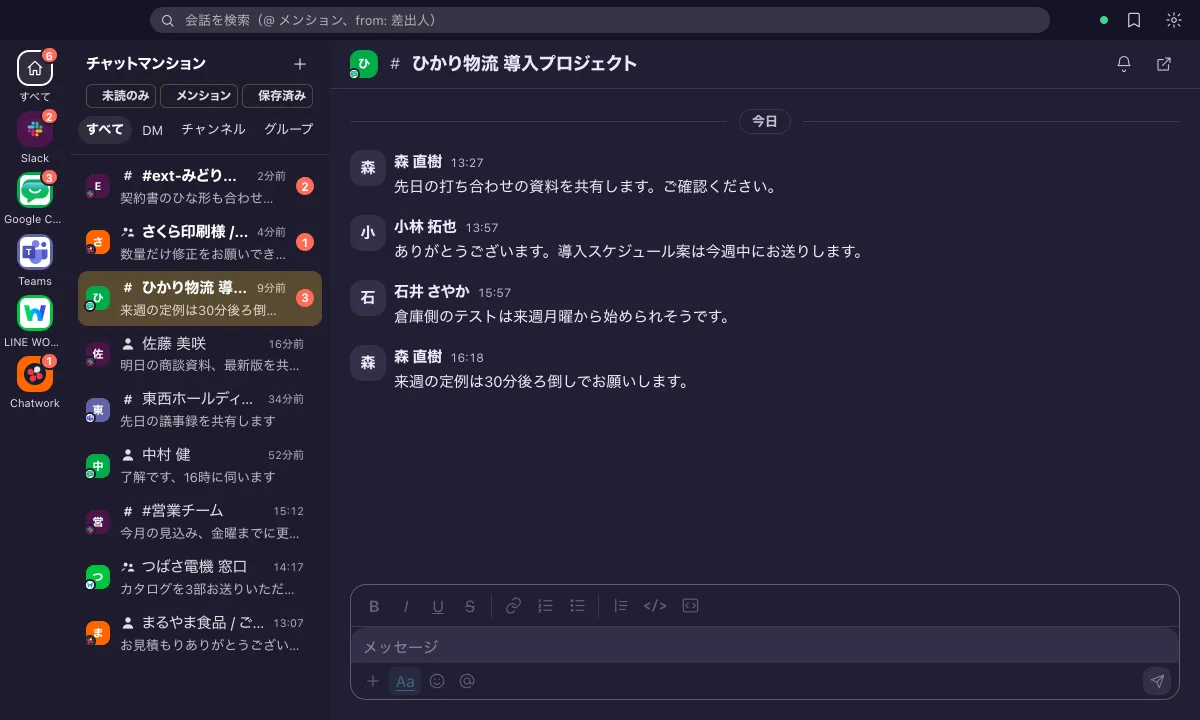Open the すべて home inbox icon
This screenshot has width=1200, height=720.
pos(35,68)
